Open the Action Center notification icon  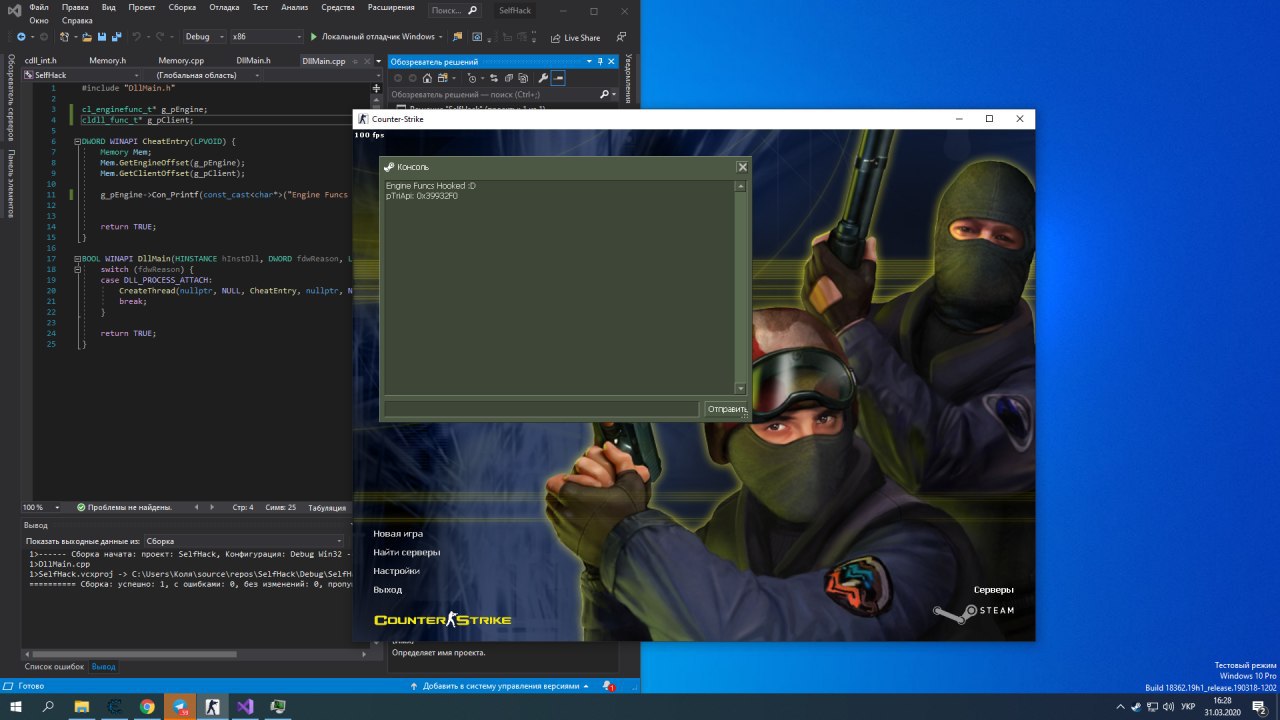(x=1260, y=706)
